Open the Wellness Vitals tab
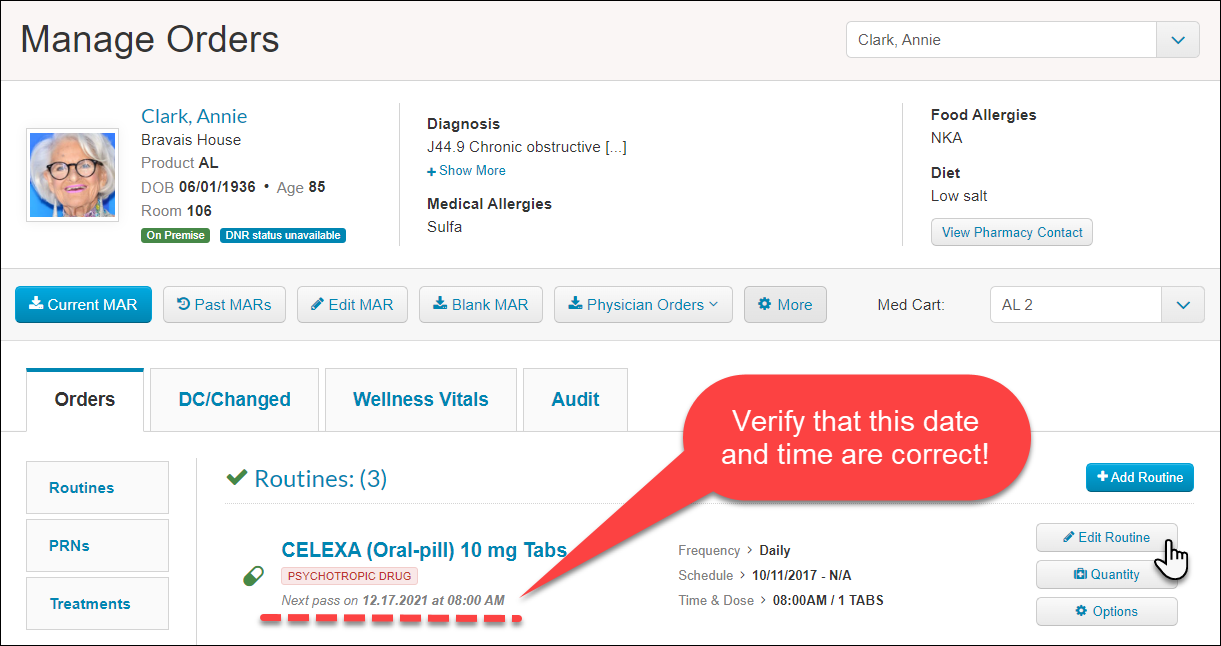Image resolution: width=1221 pixels, height=646 pixels. coord(421,399)
